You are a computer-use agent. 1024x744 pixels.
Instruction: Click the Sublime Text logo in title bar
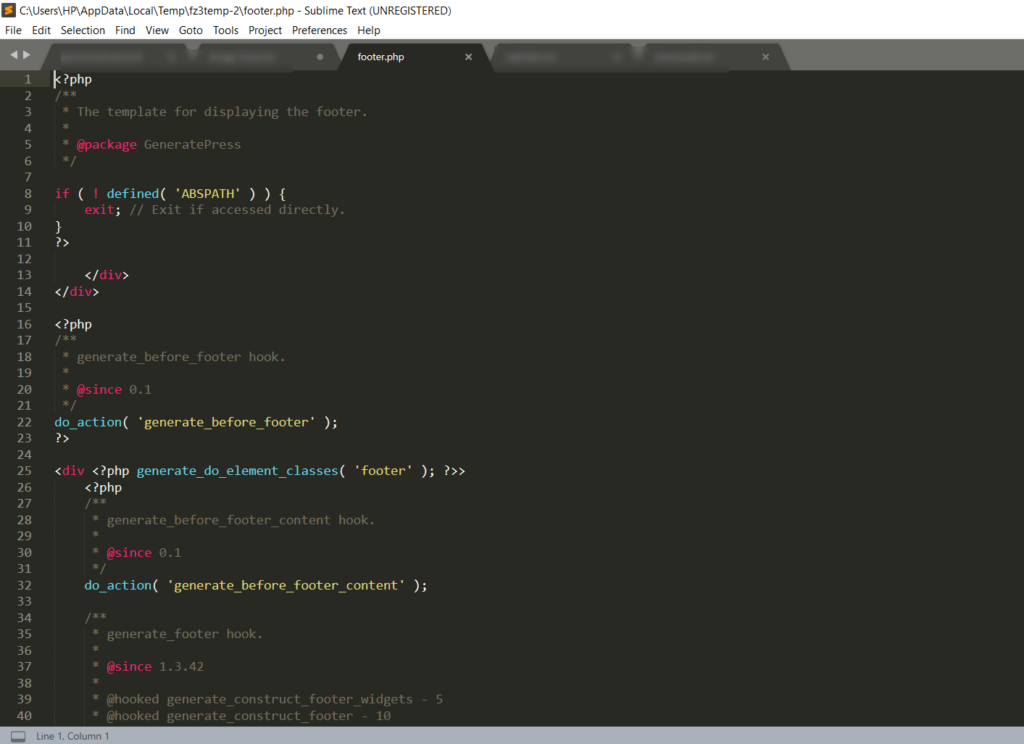[x=8, y=10]
